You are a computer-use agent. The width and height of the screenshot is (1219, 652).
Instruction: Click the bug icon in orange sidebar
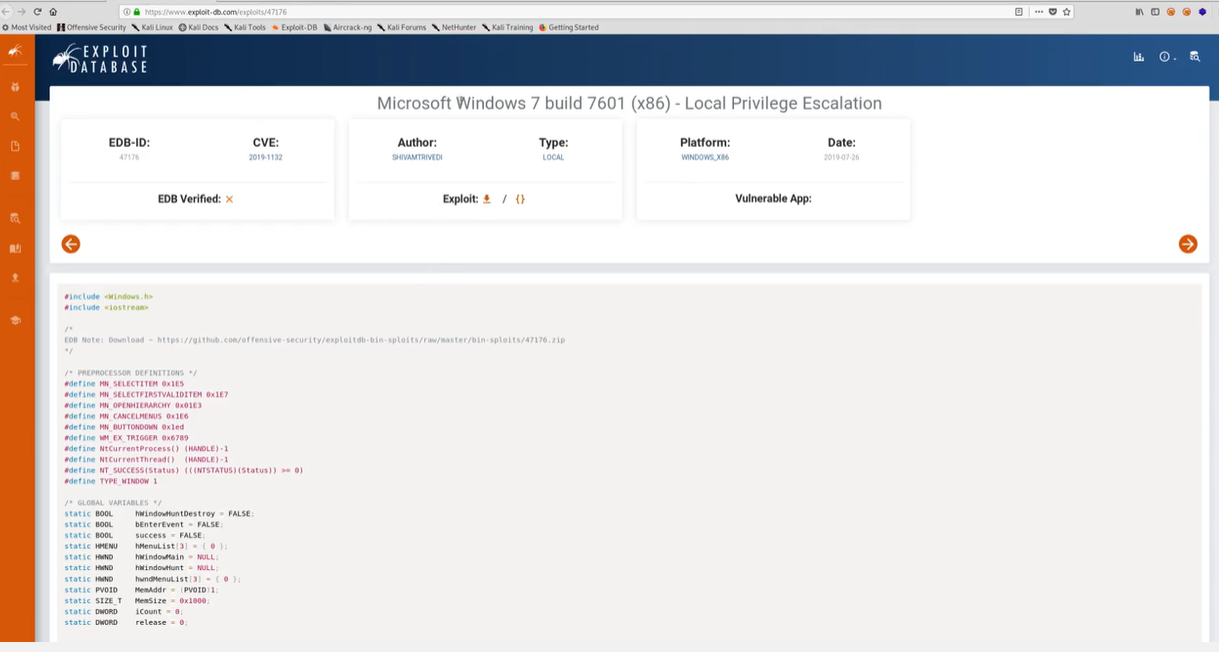coord(15,87)
